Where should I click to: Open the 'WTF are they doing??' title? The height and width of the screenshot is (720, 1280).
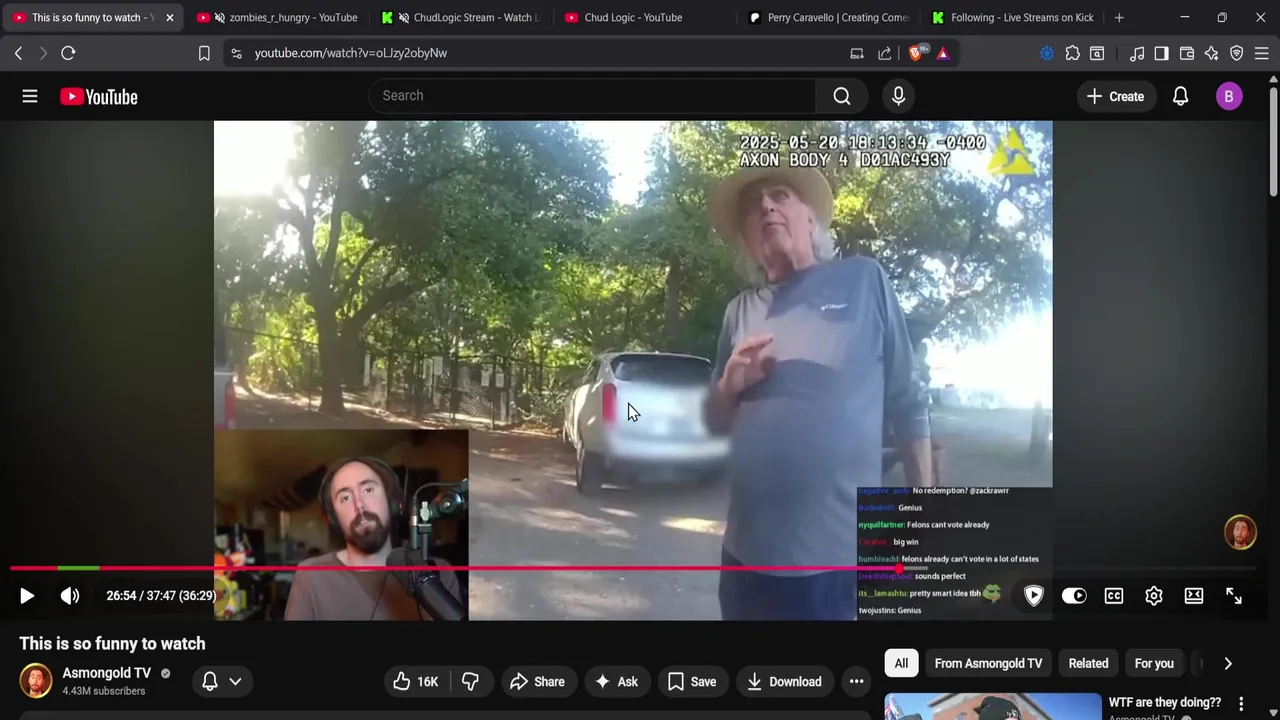[1164, 702]
